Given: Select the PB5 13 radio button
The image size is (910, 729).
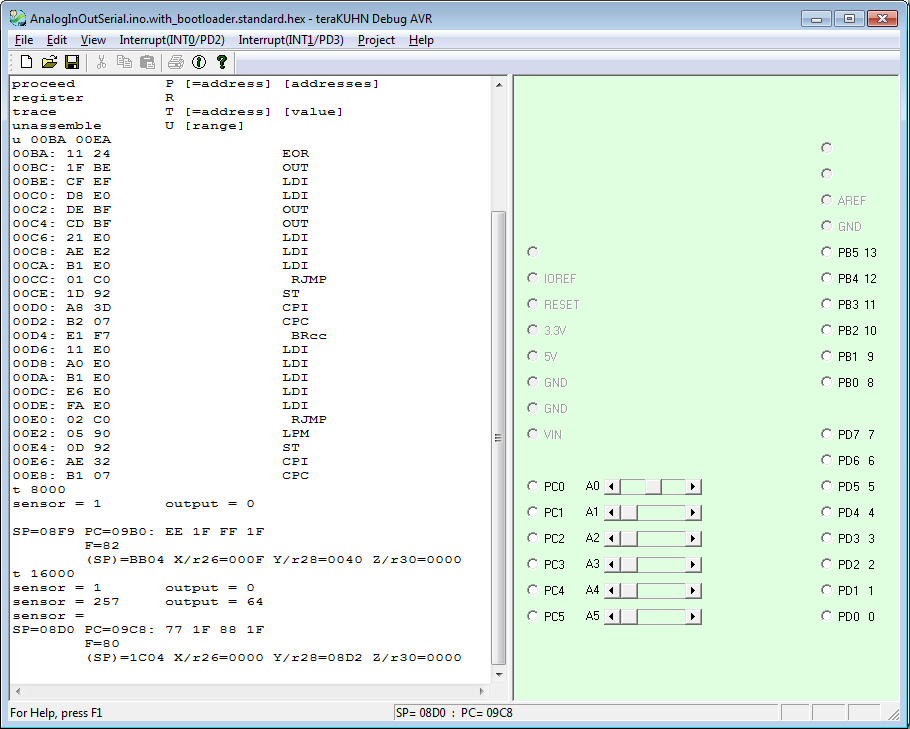Looking at the screenshot, I should [827, 252].
